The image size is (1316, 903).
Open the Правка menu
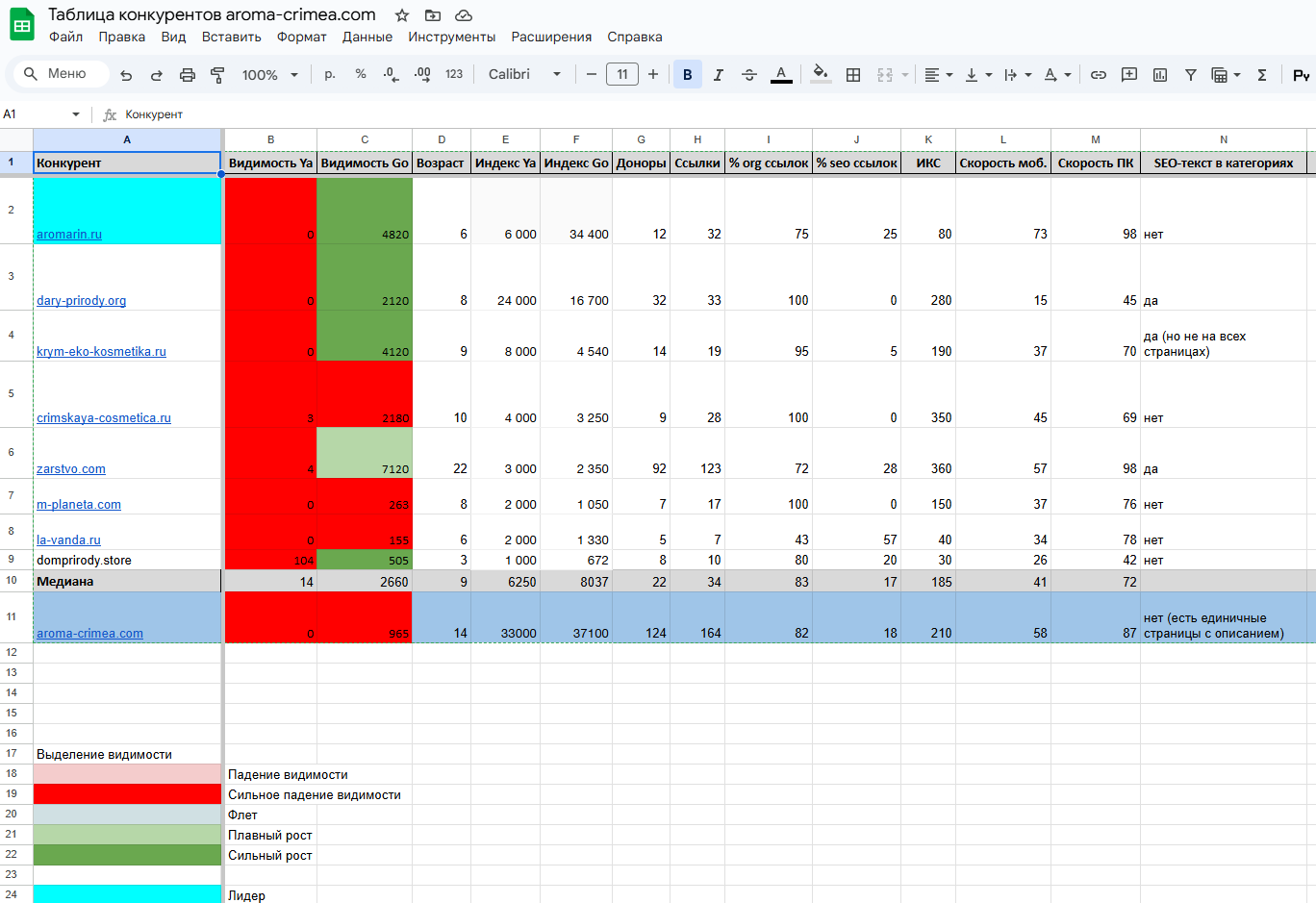coord(122,37)
